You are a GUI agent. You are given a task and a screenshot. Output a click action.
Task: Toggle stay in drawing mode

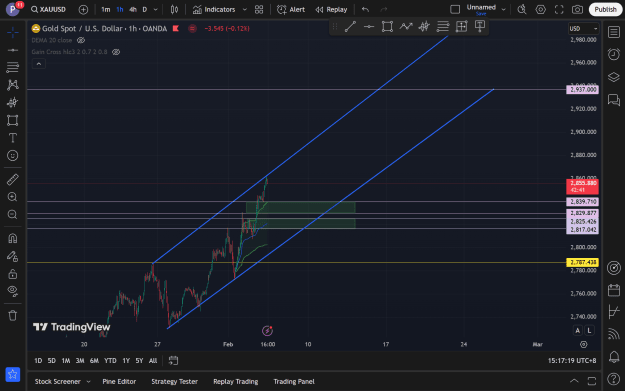(12, 256)
